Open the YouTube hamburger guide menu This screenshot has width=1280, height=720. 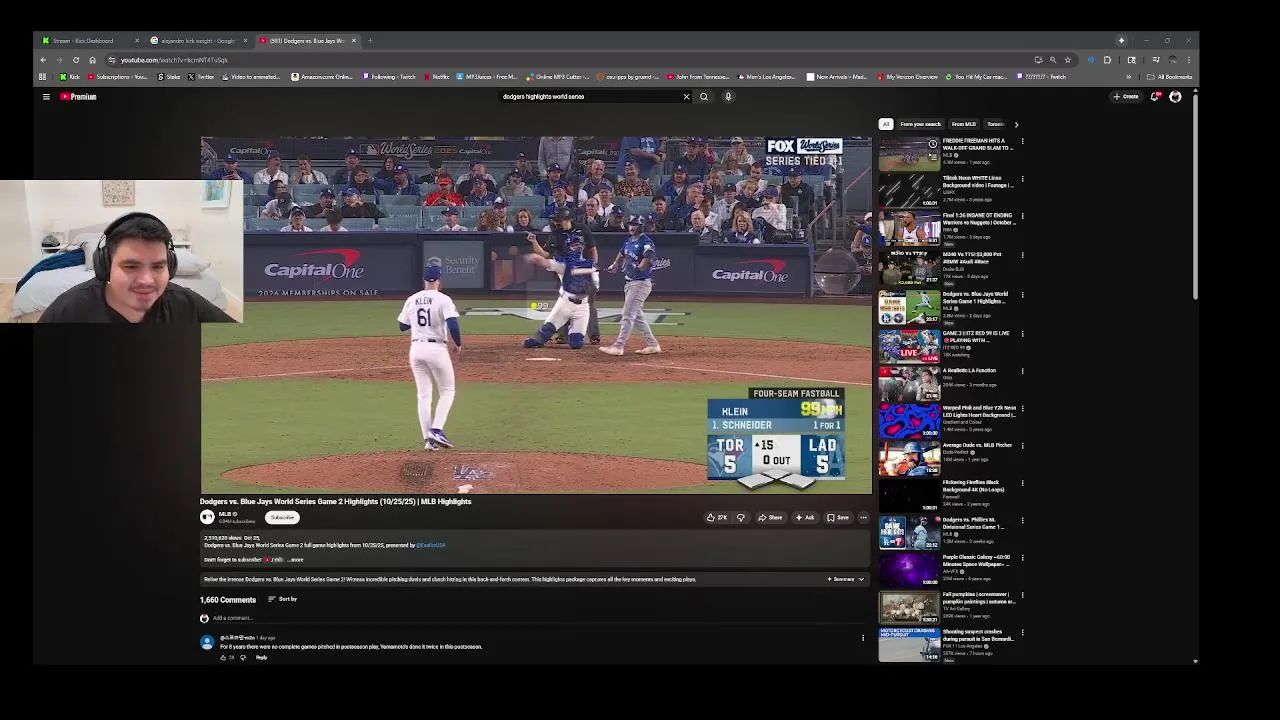46,97
